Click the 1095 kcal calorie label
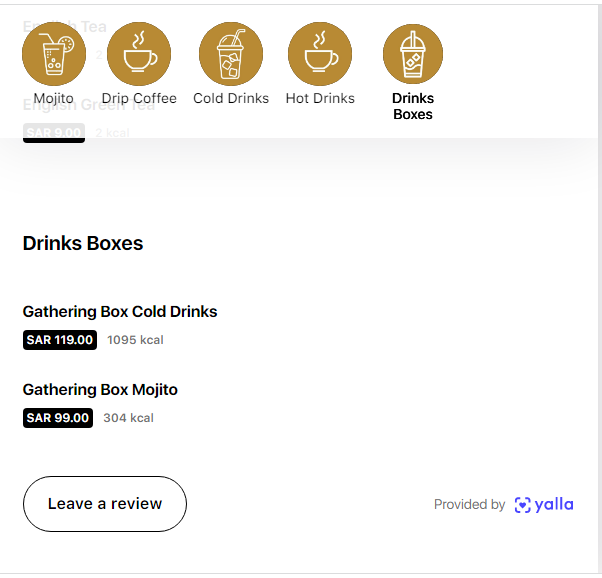 (x=136, y=340)
